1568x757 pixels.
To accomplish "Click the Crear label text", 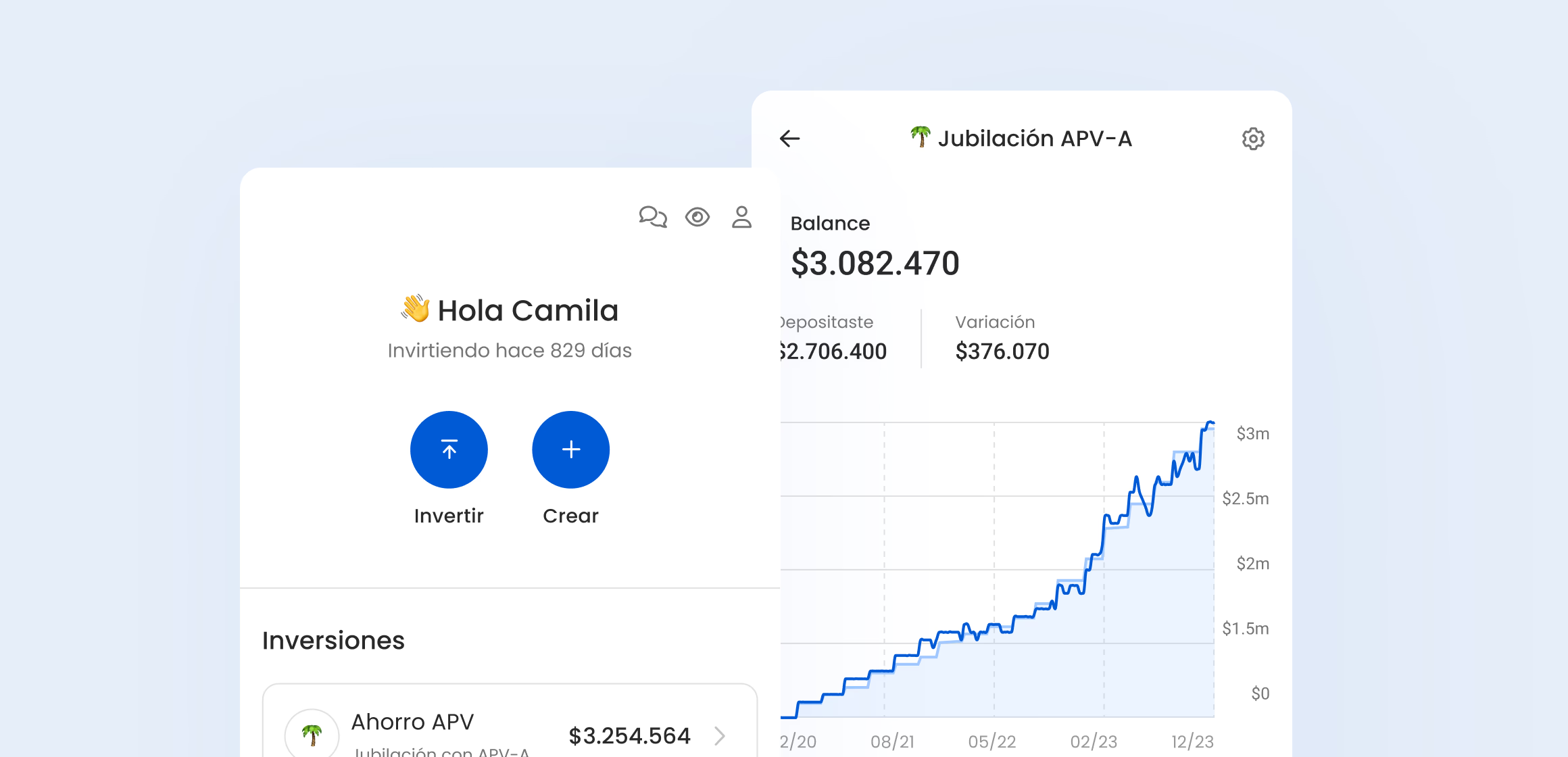I will point(571,516).
